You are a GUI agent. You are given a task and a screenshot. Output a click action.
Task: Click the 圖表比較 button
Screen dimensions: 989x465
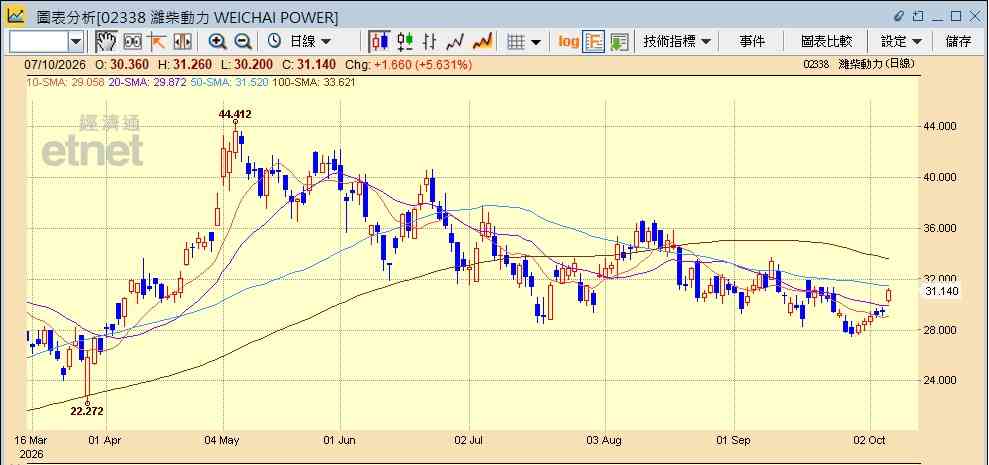(x=826, y=42)
